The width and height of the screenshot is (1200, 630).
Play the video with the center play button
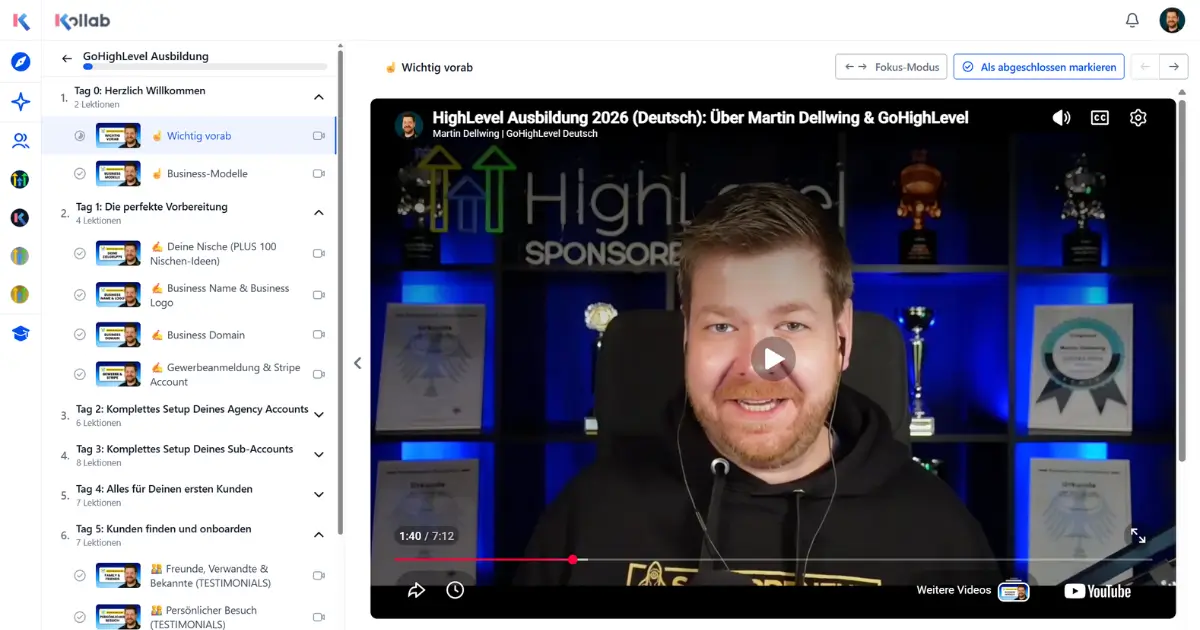tap(773, 358)
